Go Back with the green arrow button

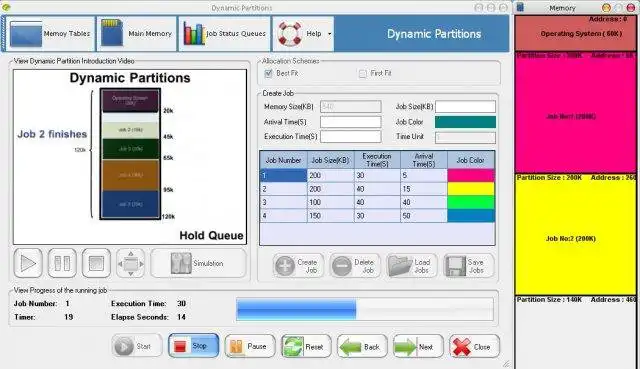362,346
